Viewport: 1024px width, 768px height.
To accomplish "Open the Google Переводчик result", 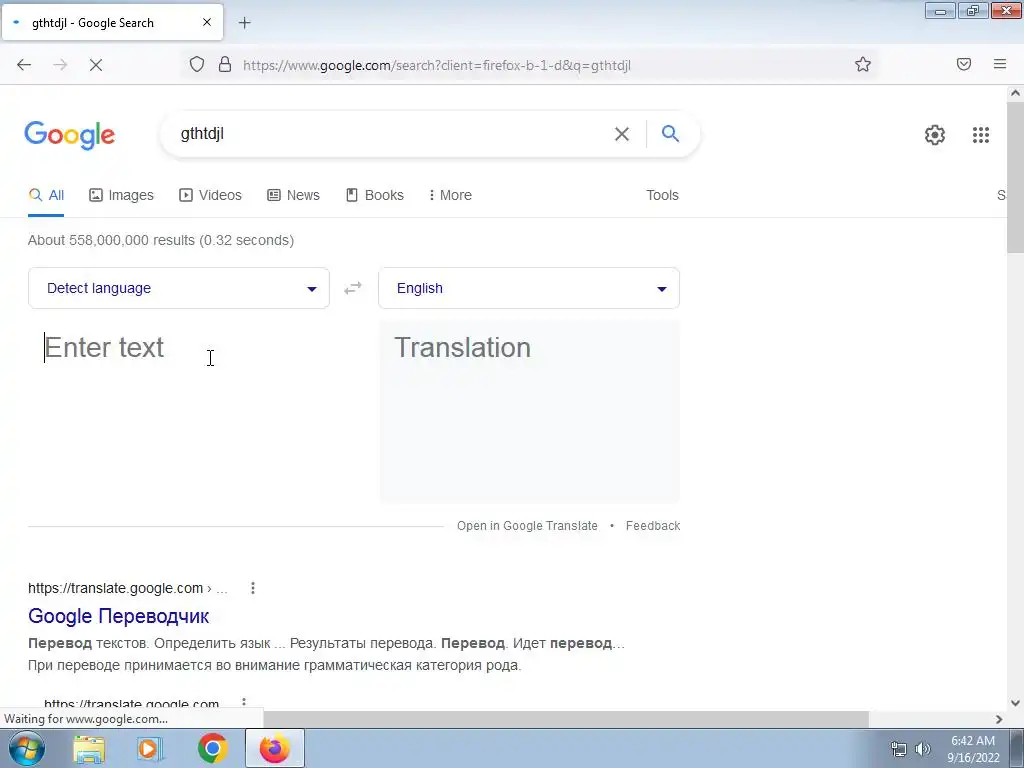I will pyautogui.click(x=119, y=616).
